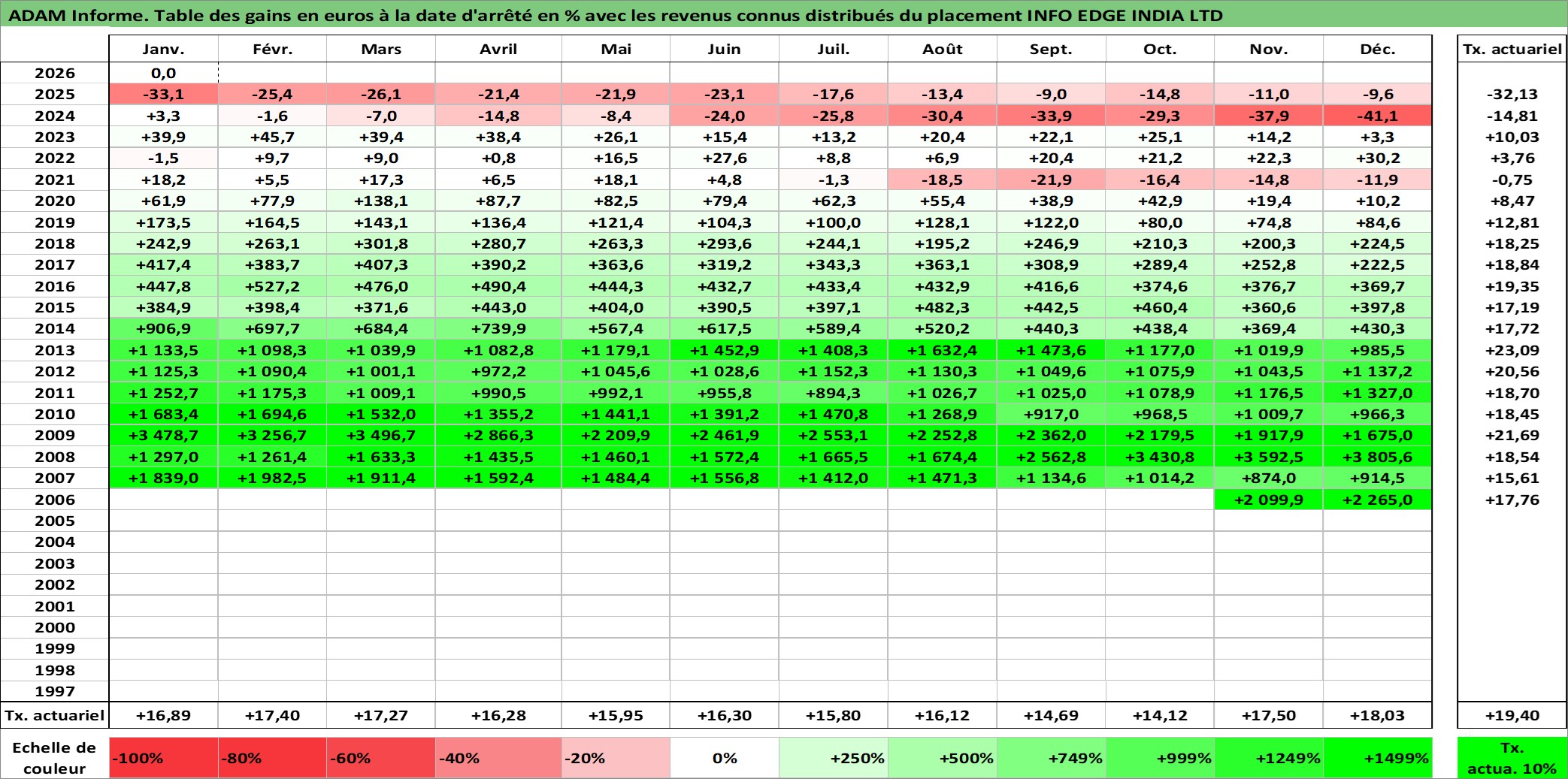1568x779 pixels.
Task: Select the +417,4 cell in 2017
Action: coord(164,264)
